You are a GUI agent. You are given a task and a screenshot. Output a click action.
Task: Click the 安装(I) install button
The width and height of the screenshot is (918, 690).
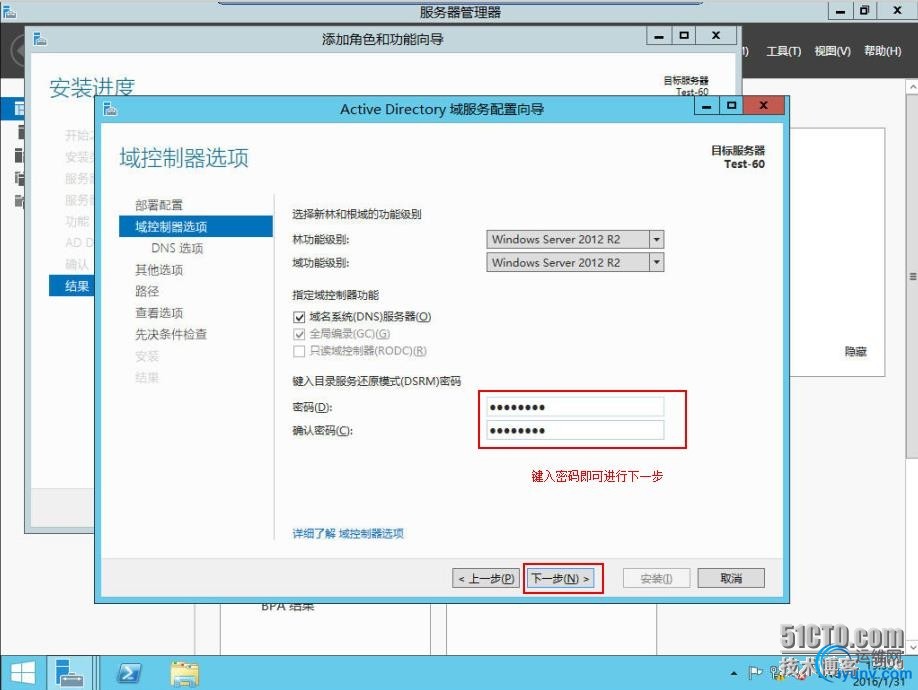click(656, 578)
